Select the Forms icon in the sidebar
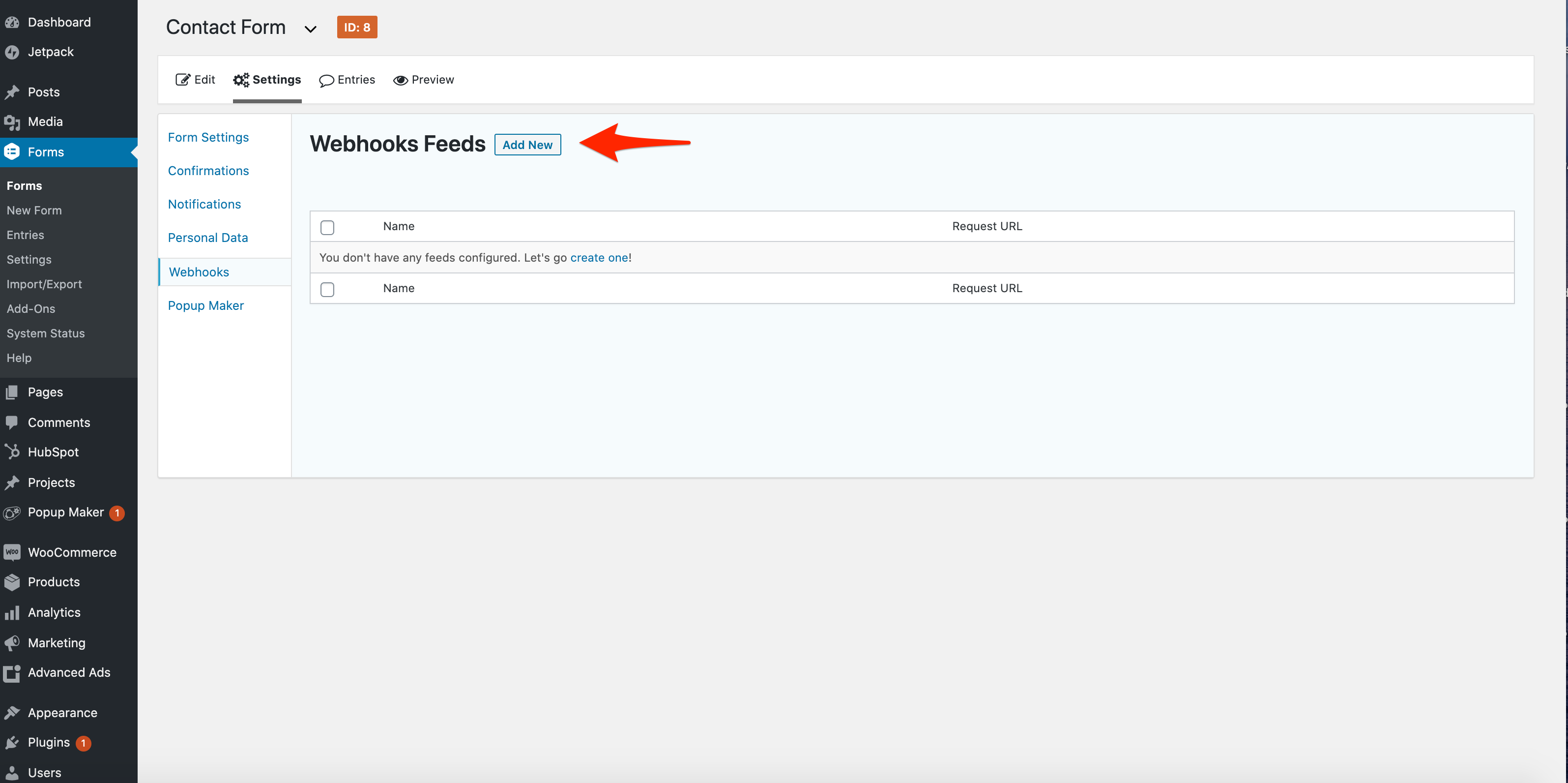 coord(13,151)
